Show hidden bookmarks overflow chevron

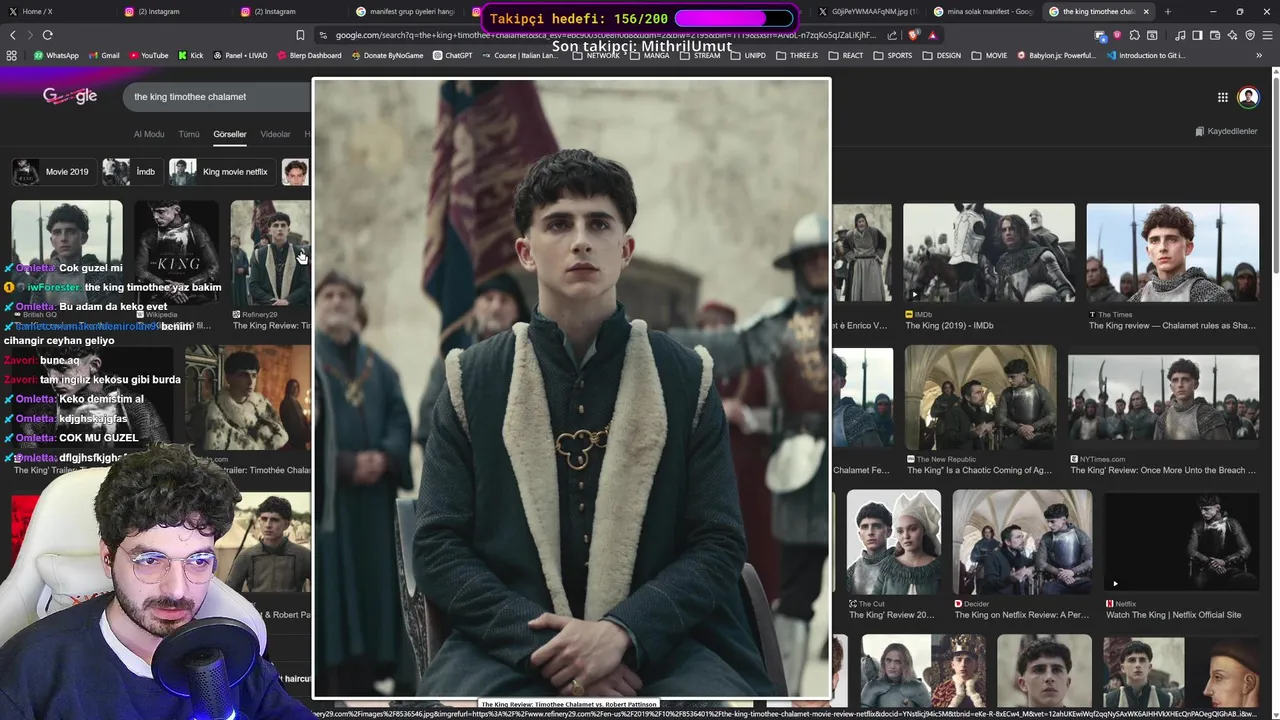(x=1259, y=55)
